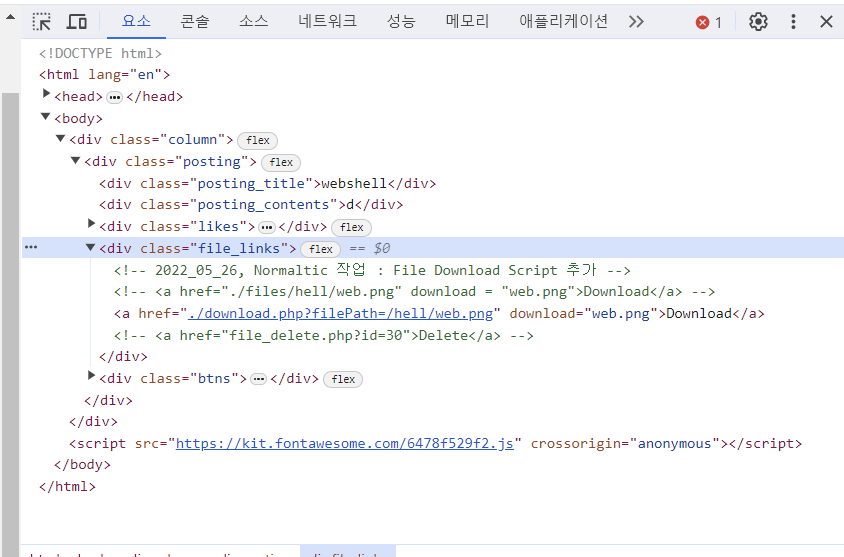Screen dimensions: 844x557
Task: Toggle the device toolbar icon
Action: [x=76, y=22]
